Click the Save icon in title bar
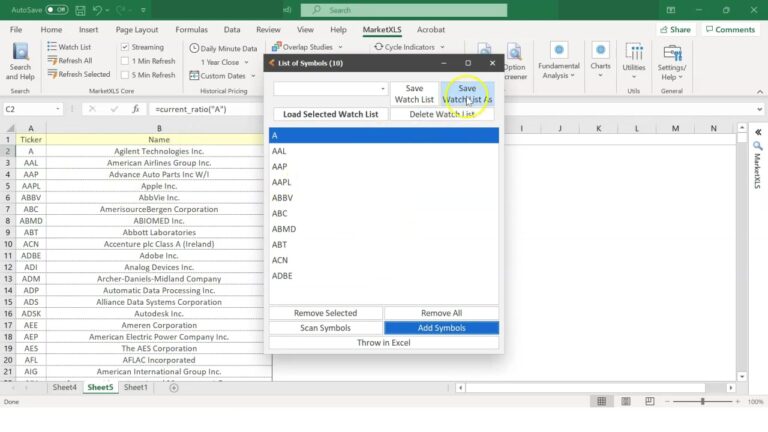 pyautogui.click(x=80, y=10)
